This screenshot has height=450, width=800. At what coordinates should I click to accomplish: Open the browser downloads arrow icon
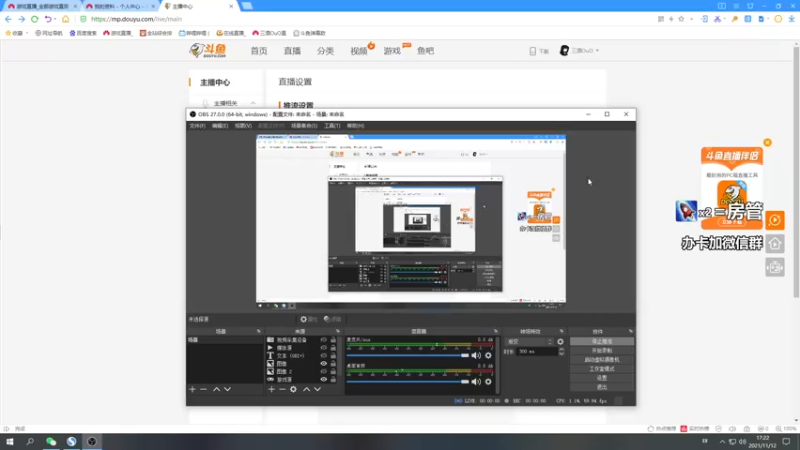[x=791, y=19]
